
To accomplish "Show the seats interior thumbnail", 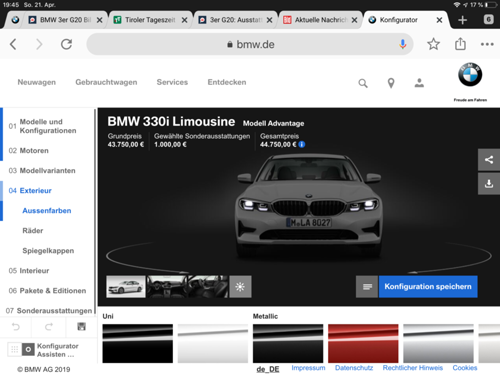I will pos(208,286).
